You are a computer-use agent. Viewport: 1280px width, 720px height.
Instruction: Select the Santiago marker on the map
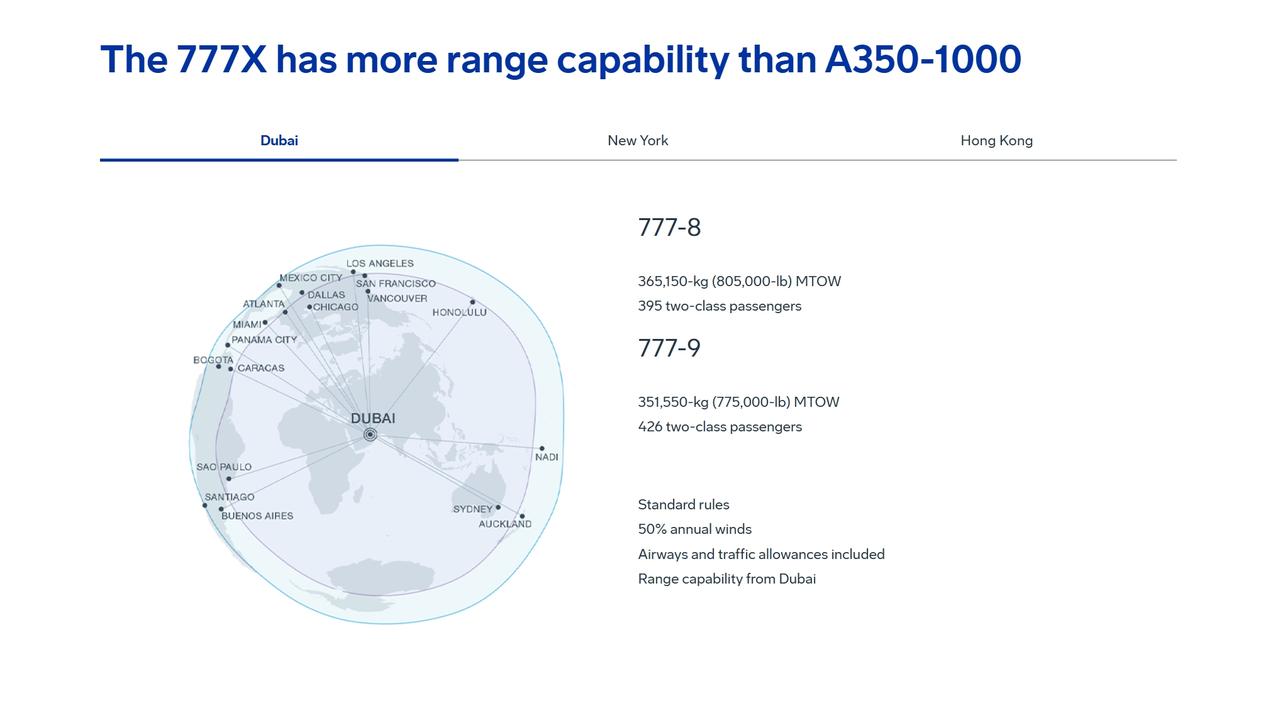205,505
